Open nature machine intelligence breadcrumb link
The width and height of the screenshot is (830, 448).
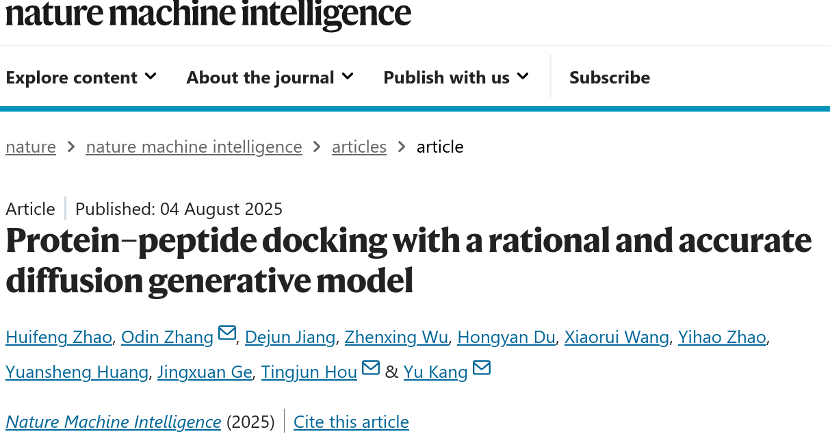point(194,147)
